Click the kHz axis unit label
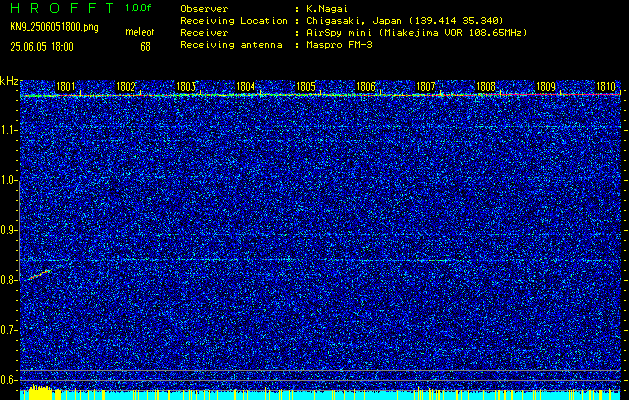The image size is (629, 400). tap(9, 81)
